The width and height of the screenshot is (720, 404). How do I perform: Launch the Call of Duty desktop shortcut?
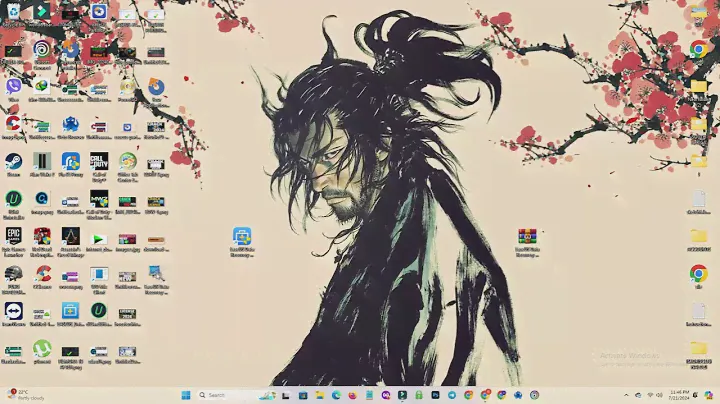pyautogui.click(x=99, y=160)
